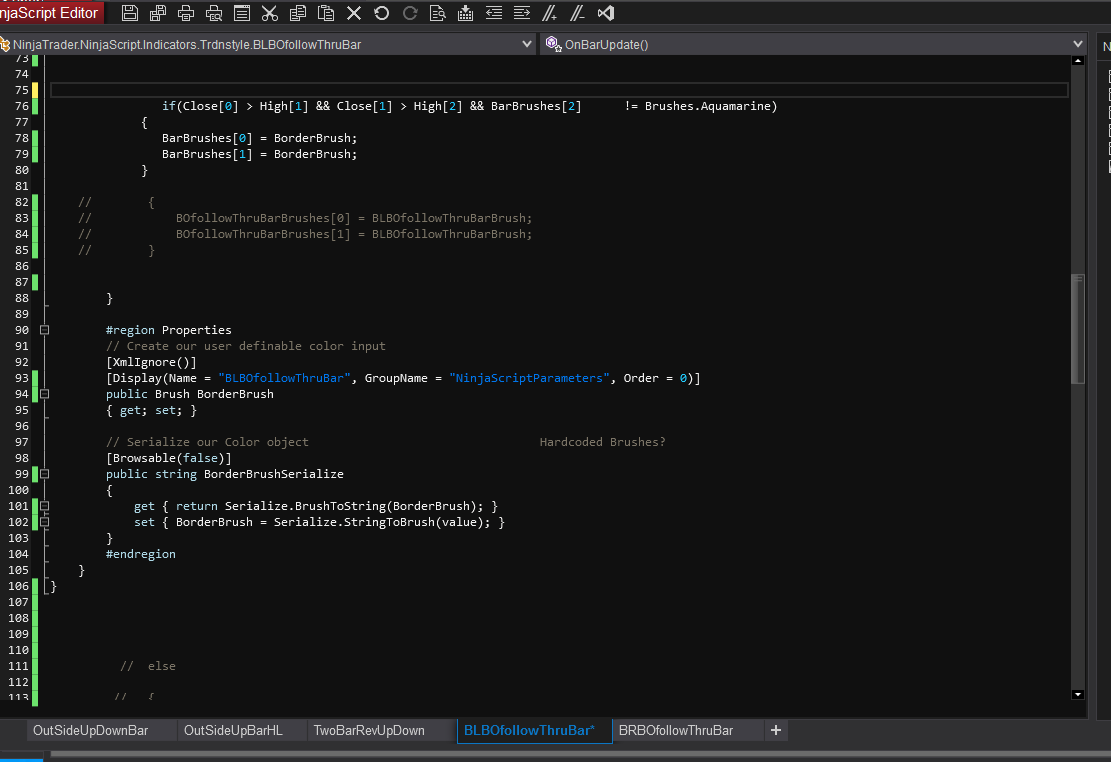Click the Print icon in the toolbar
This screenshot has height=762, width=1111.
point(186,13)
